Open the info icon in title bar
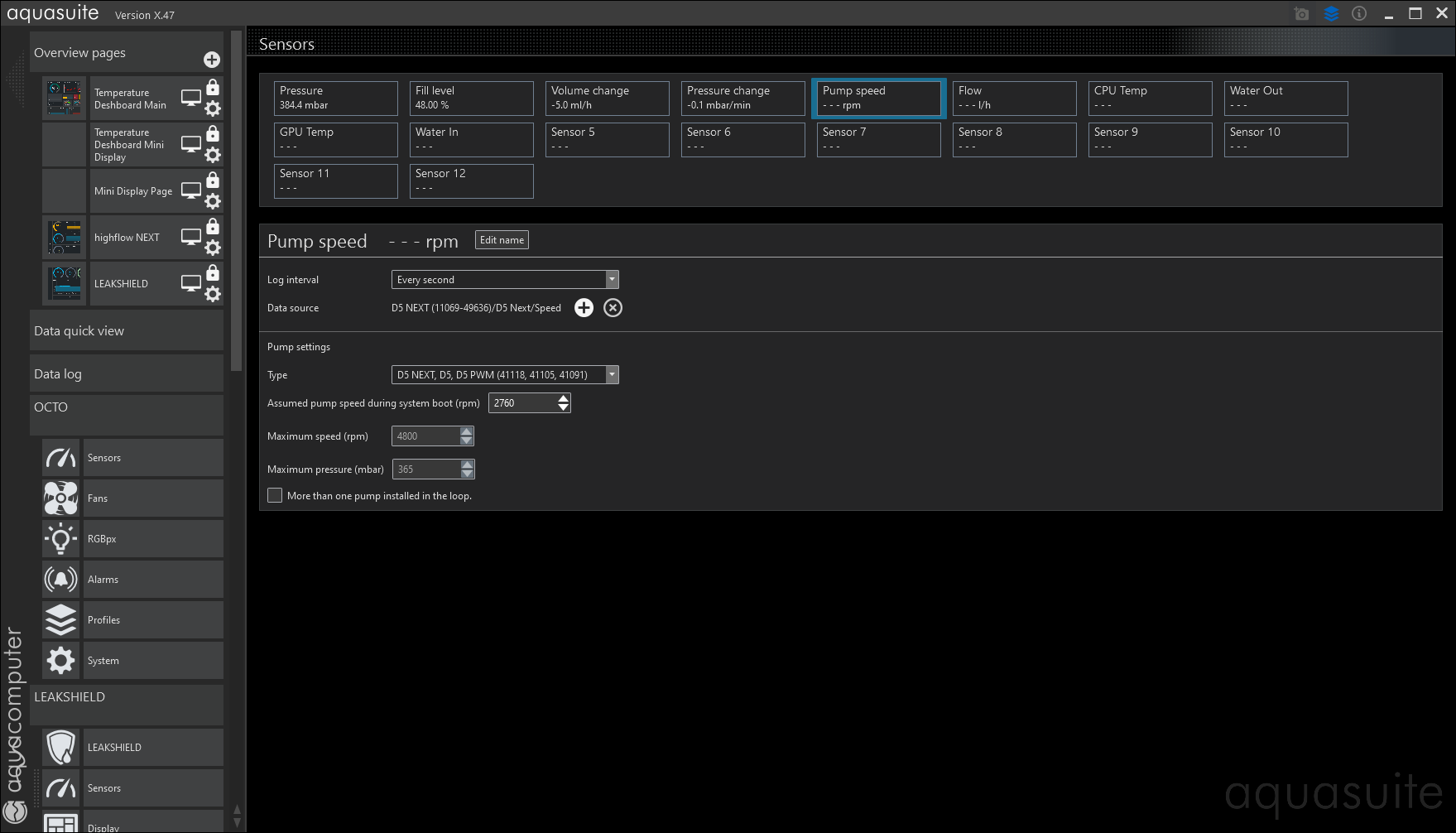Viewport: 1456px width, 833px height. click(x=1359, y=14)
